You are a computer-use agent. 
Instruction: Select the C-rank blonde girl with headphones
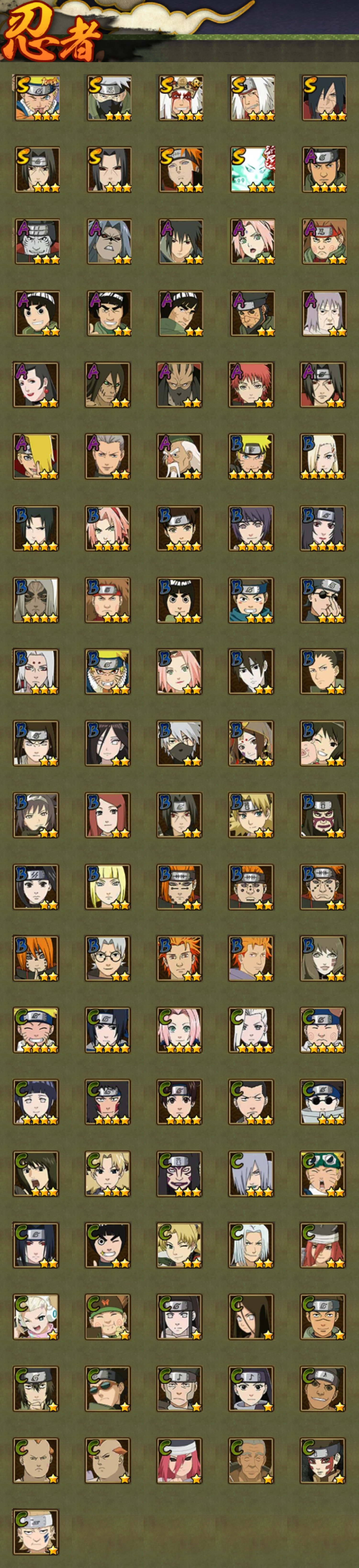point(37,1317)
